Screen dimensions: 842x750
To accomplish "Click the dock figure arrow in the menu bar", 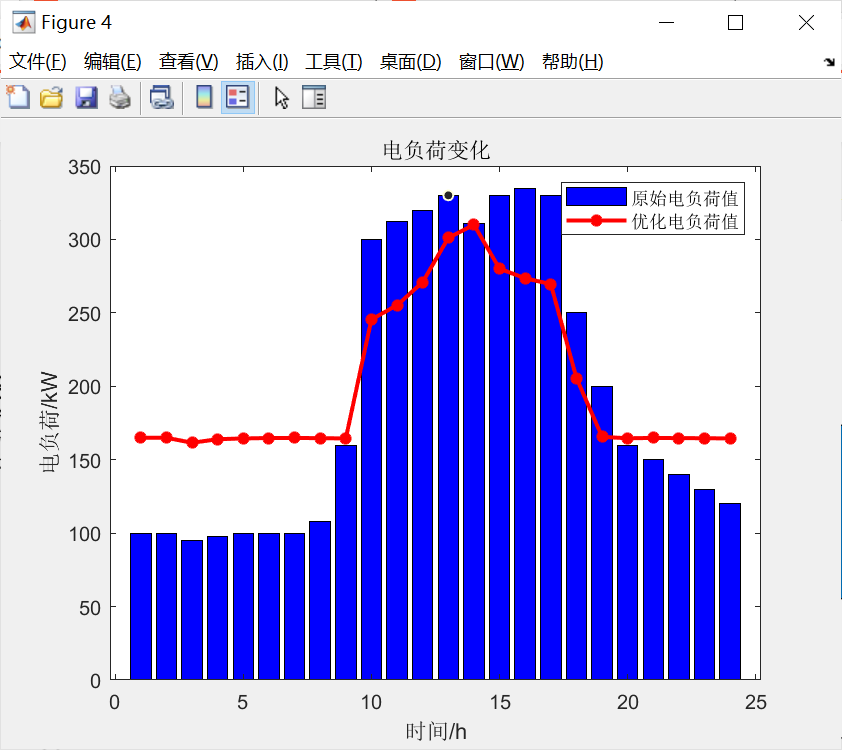I will coord(830,62).
